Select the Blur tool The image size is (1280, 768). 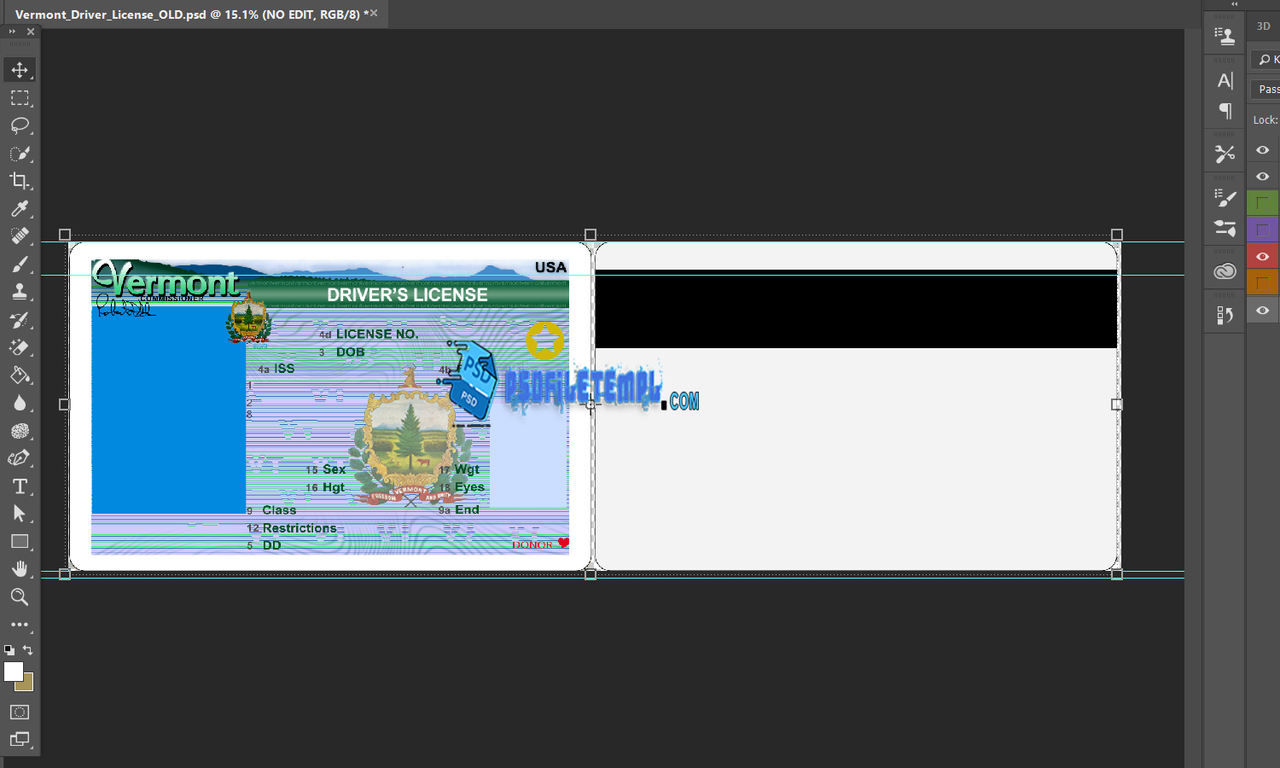click(19, 403)
